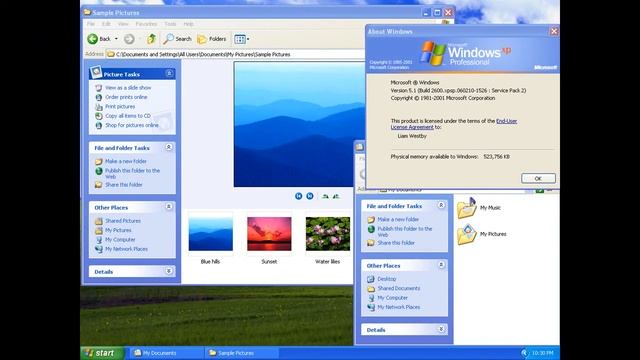Click the Previous Image filmstrip button

[x=299, y=196]
